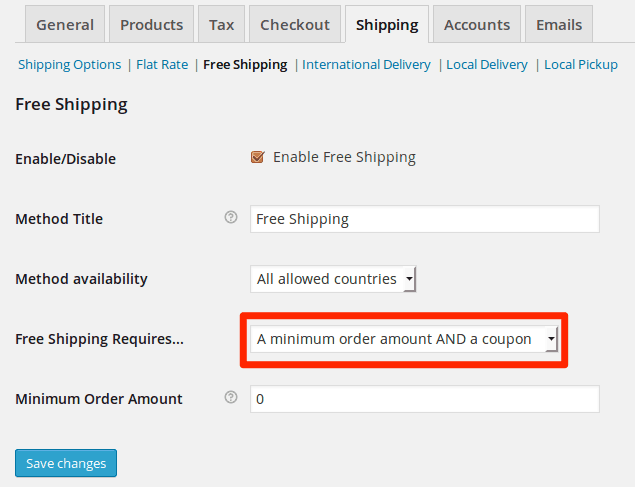Open the Free Shipping Requires dropdown
Screen dimensions: 635x487
pos(404,339)
